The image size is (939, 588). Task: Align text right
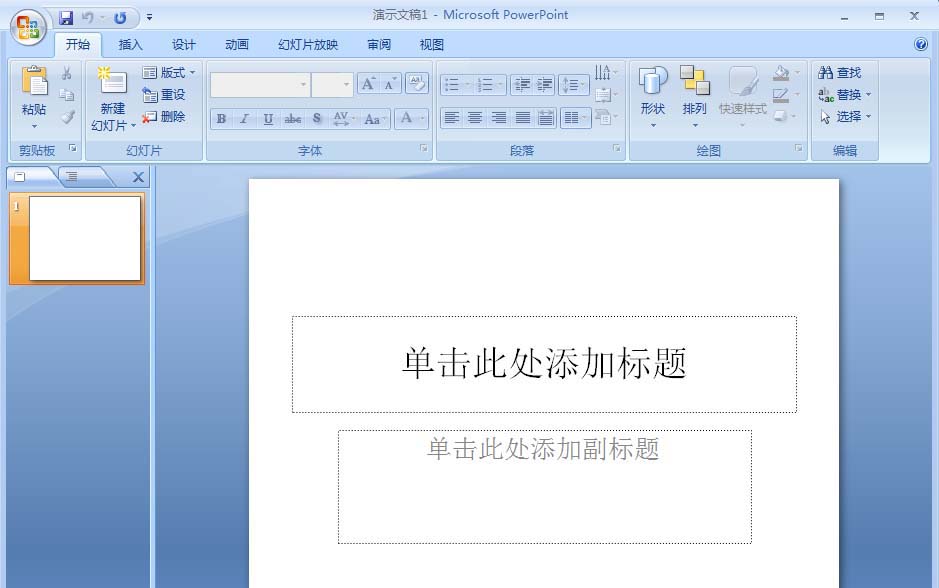[499, 118]
